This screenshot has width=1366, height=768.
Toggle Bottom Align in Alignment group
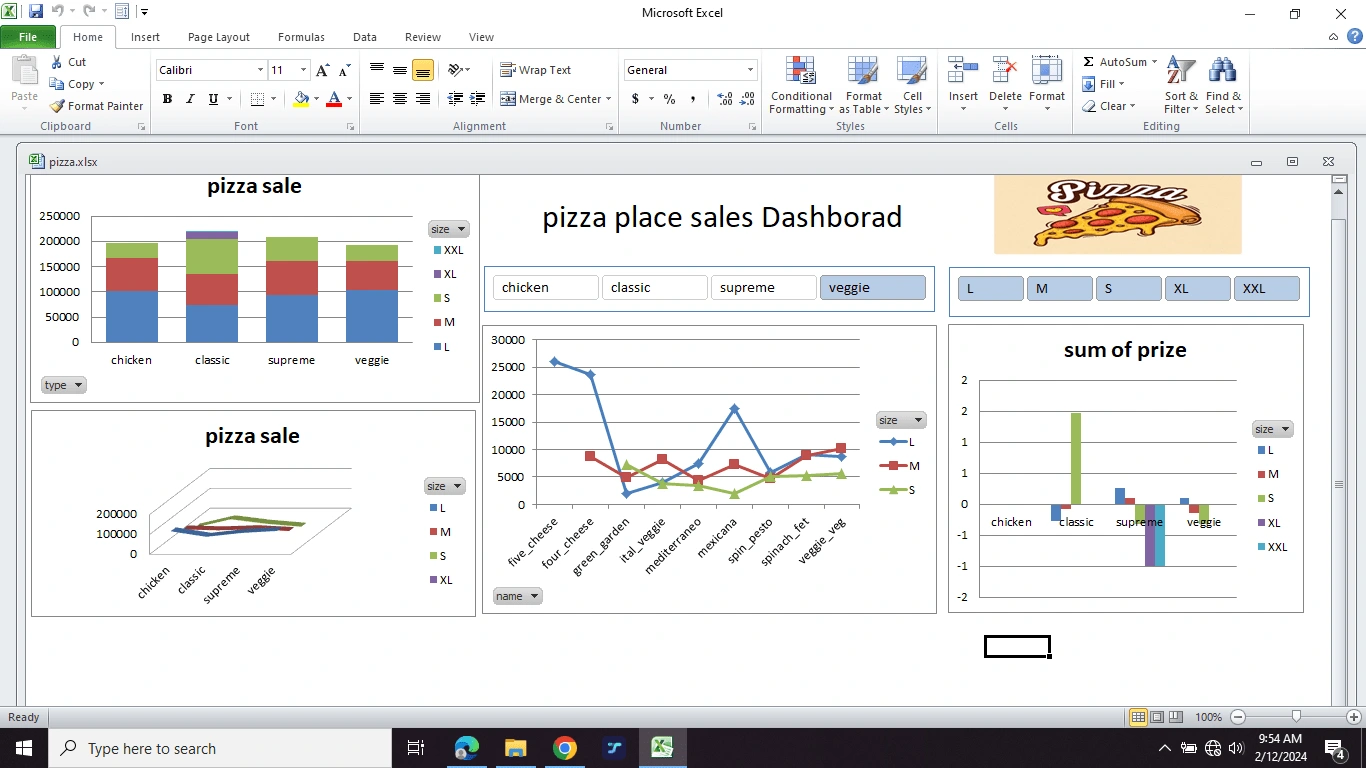(423, 70)
